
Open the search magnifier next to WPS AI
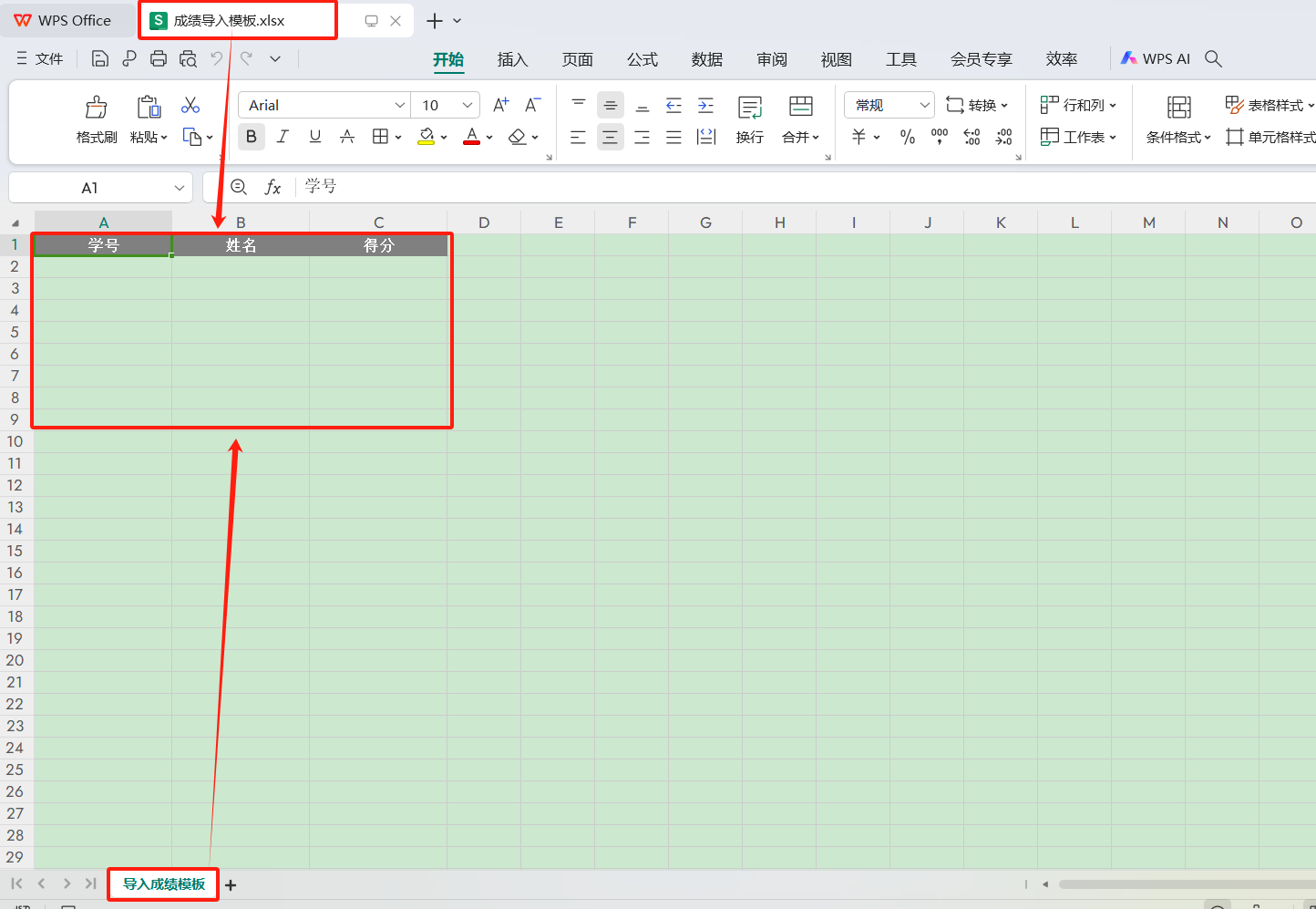click(1213, 59)
